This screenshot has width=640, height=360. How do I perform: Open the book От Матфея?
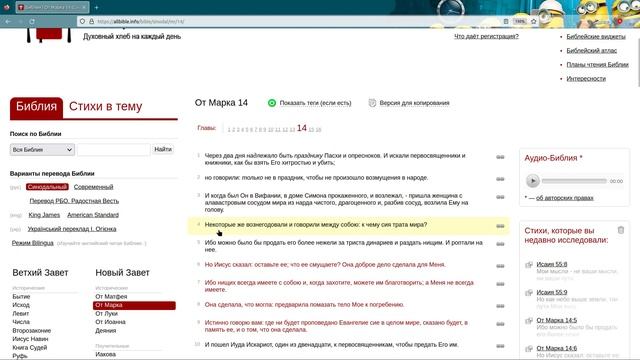click(x=111, y=297)
